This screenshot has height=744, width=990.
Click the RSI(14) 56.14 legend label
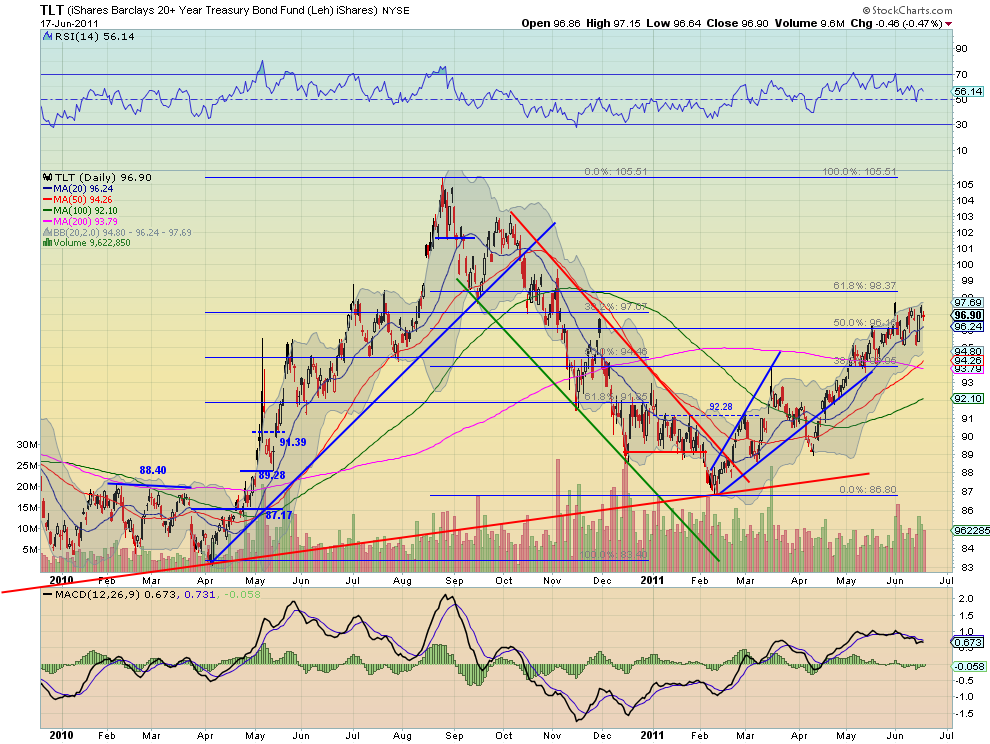94,37
